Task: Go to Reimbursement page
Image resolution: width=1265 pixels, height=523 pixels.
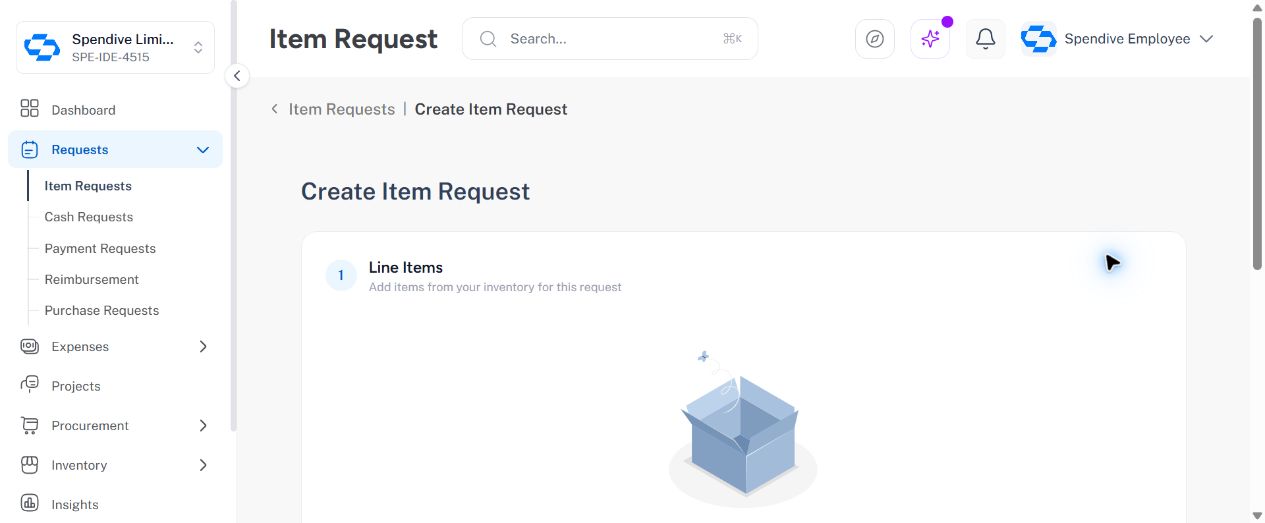Action: pyautogui.click(x=92, y=279)
